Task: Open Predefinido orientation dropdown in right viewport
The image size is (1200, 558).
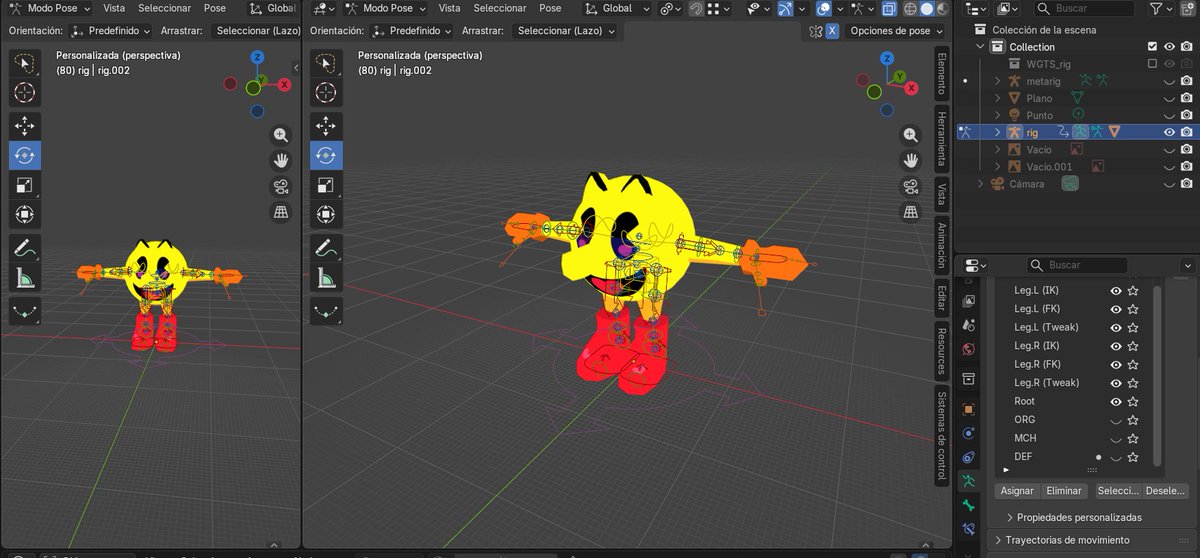Action: point(412,31)
